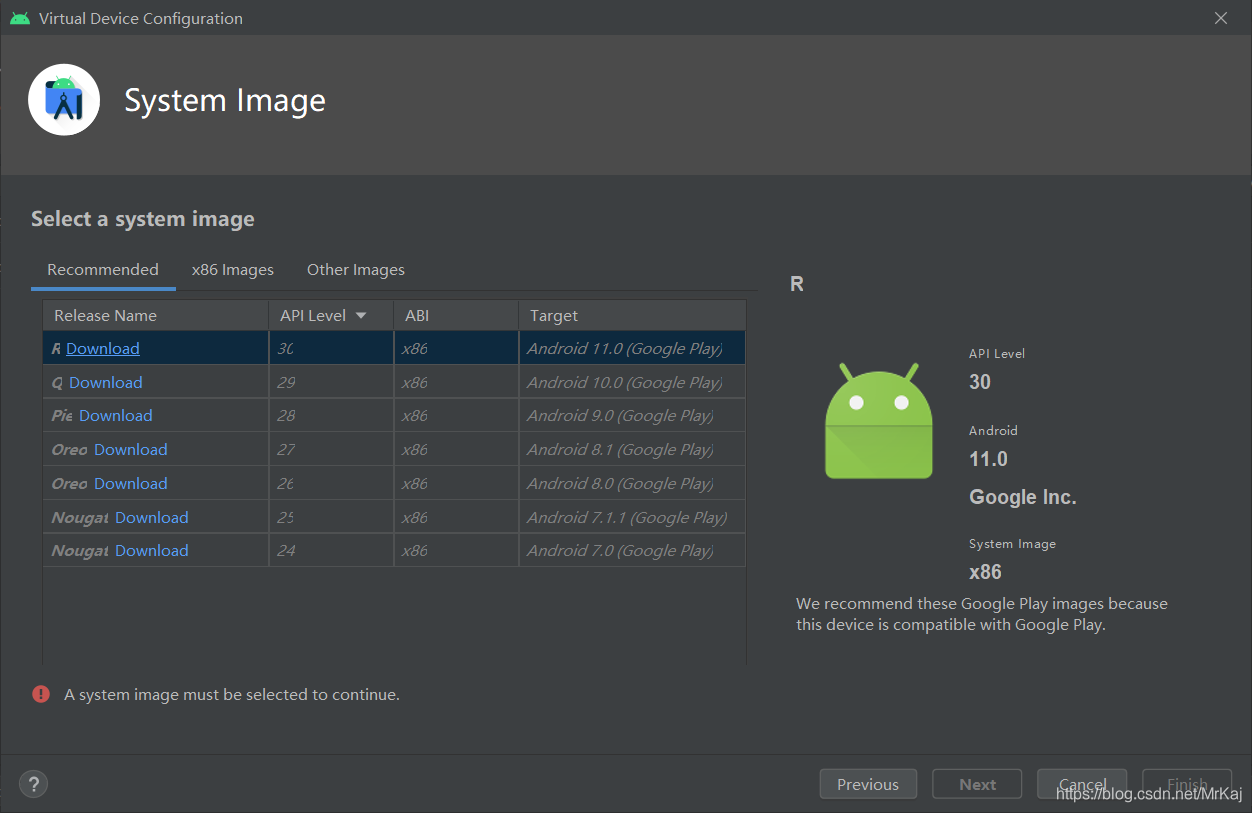Screen dimensions: 1252x813
Task: Click API level 29 cell
Action: 331,383
